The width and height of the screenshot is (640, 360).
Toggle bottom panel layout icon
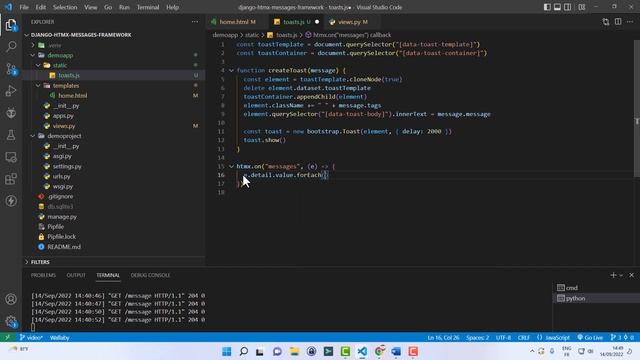pyautogui.click(x=557, y=7)
